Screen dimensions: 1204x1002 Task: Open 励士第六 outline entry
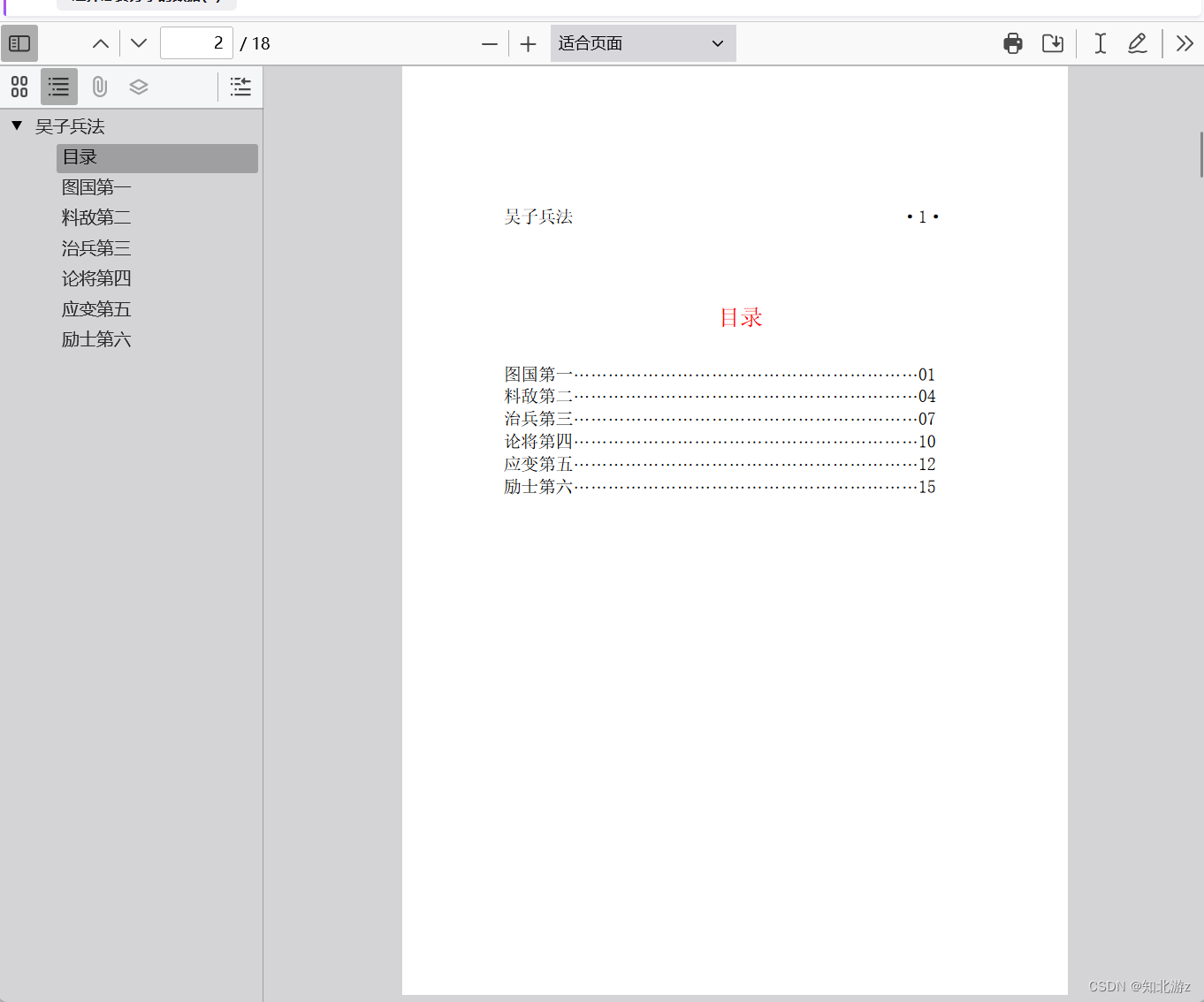(x=96, y=339)
